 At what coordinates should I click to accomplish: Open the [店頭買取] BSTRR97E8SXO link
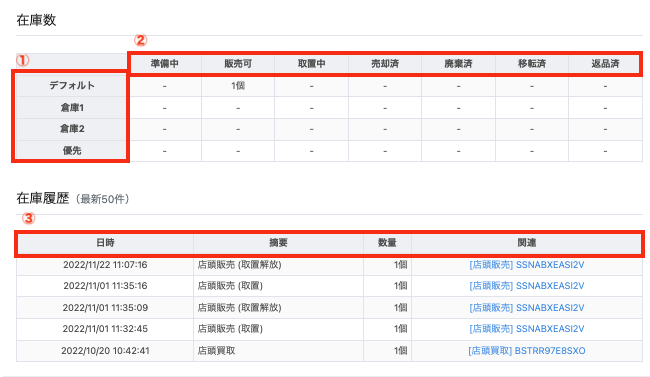526,351
